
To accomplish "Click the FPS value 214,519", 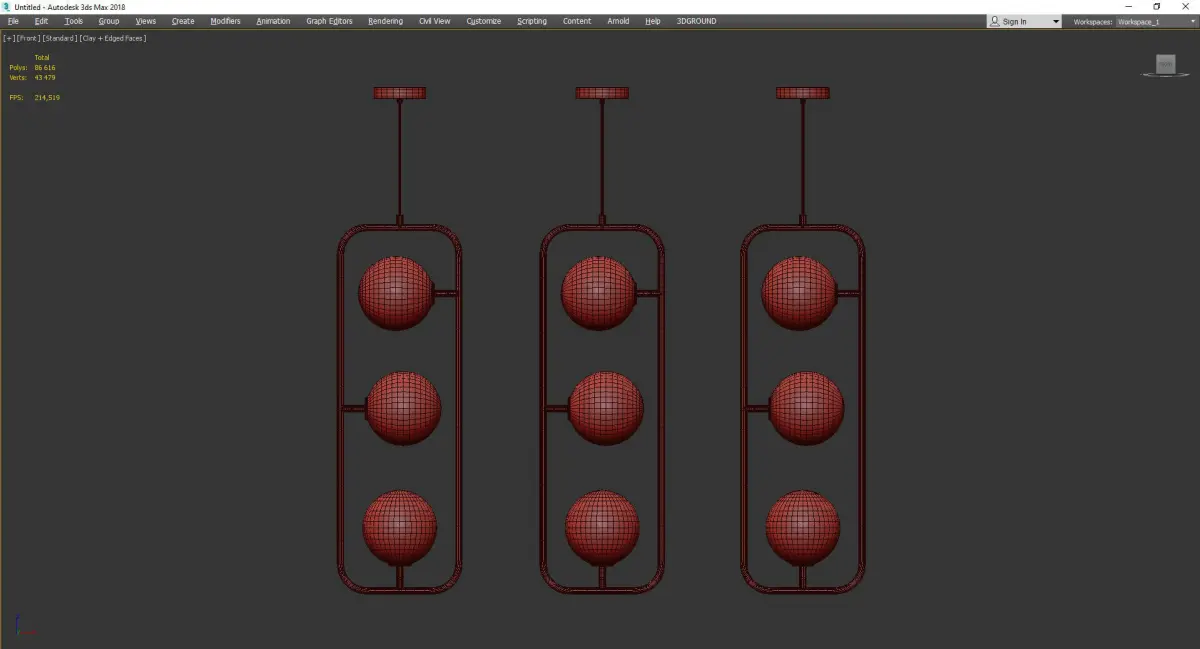I will [x=47, y=97].
